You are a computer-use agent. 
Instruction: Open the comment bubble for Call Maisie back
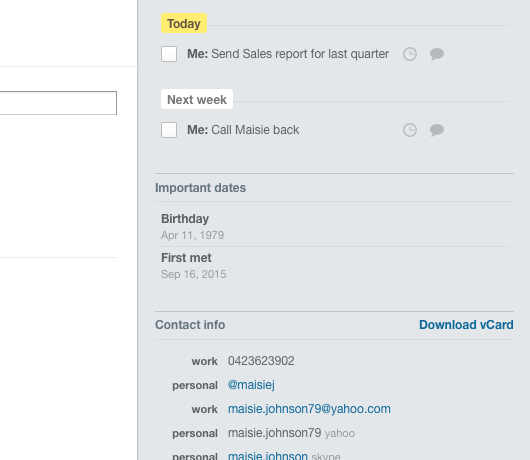pos(437,130)
